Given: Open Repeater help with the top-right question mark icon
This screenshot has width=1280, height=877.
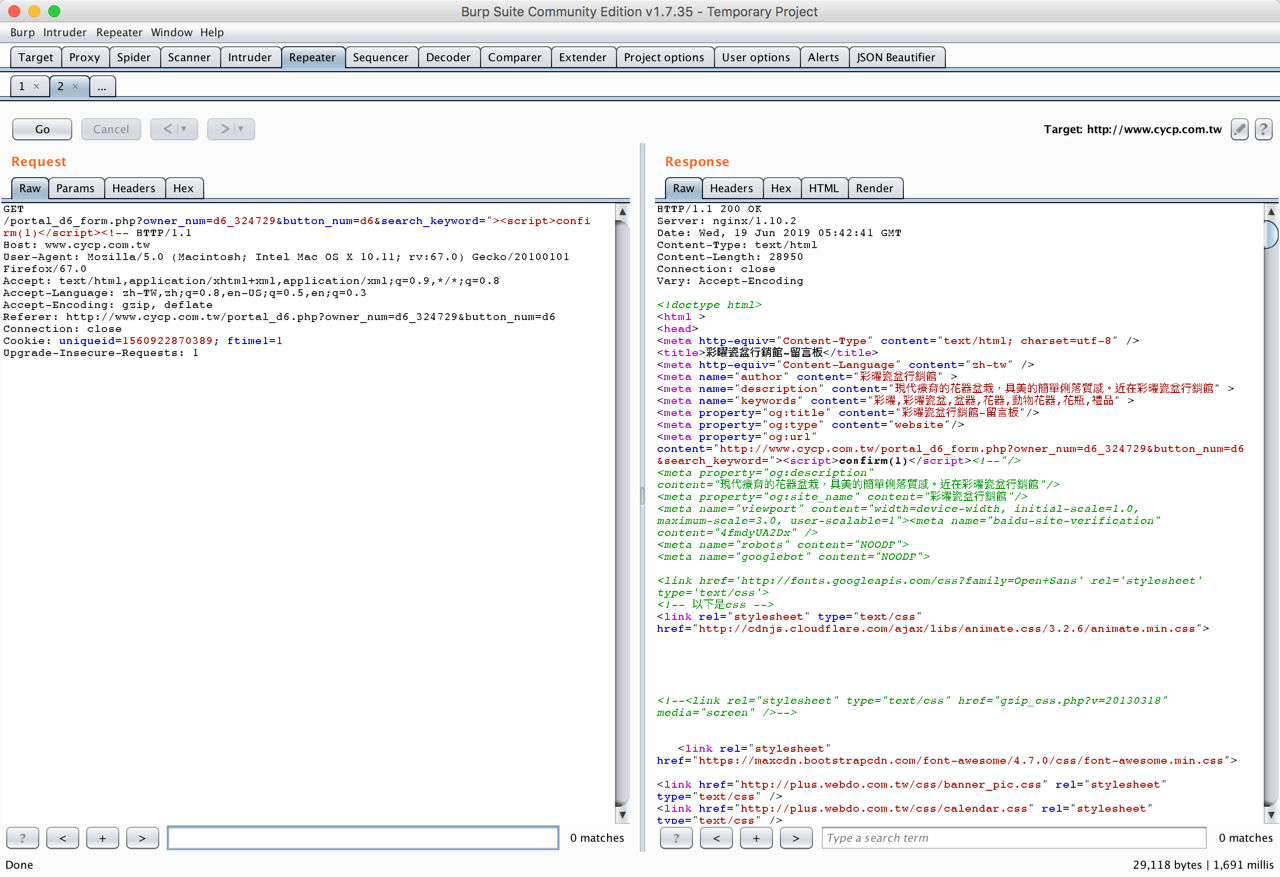Looking at the screenshot, I should point(1264,129).
